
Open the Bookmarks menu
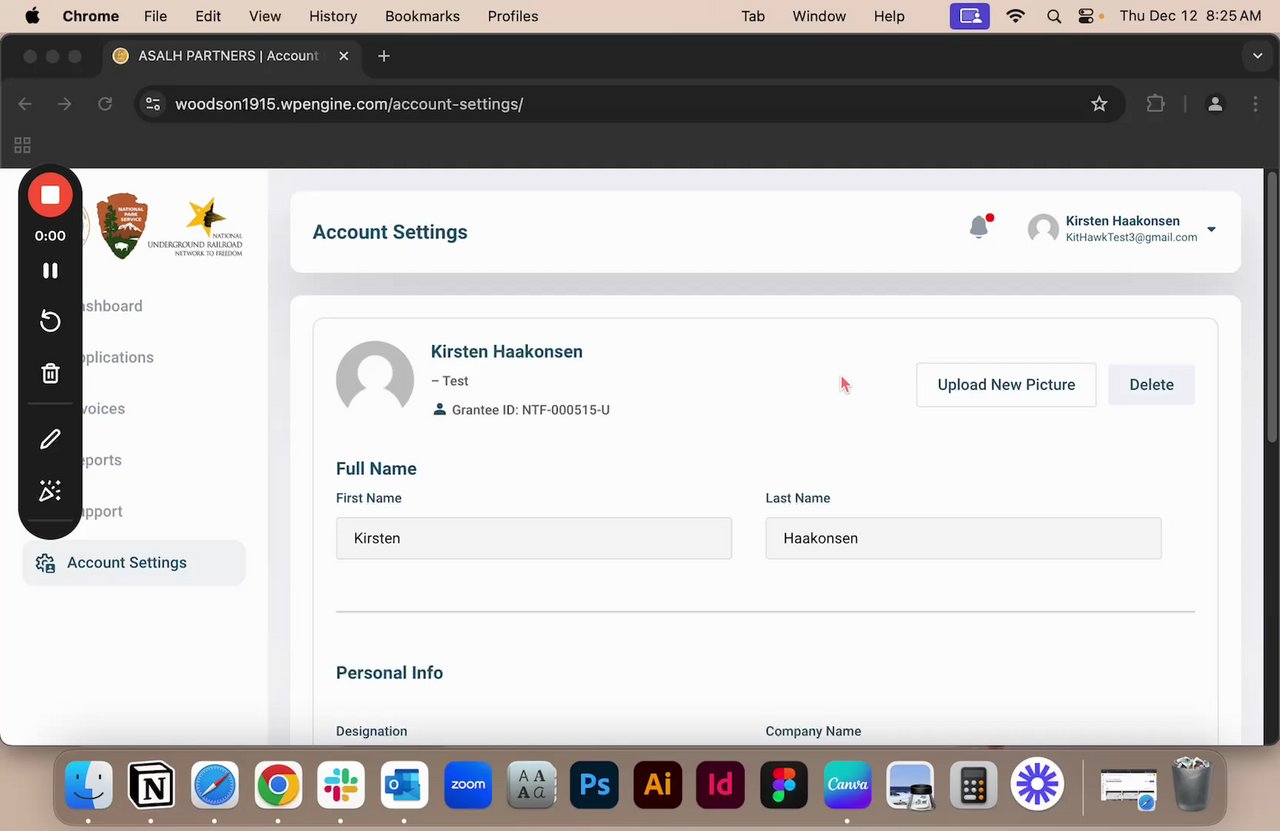(x=422, y=16)
